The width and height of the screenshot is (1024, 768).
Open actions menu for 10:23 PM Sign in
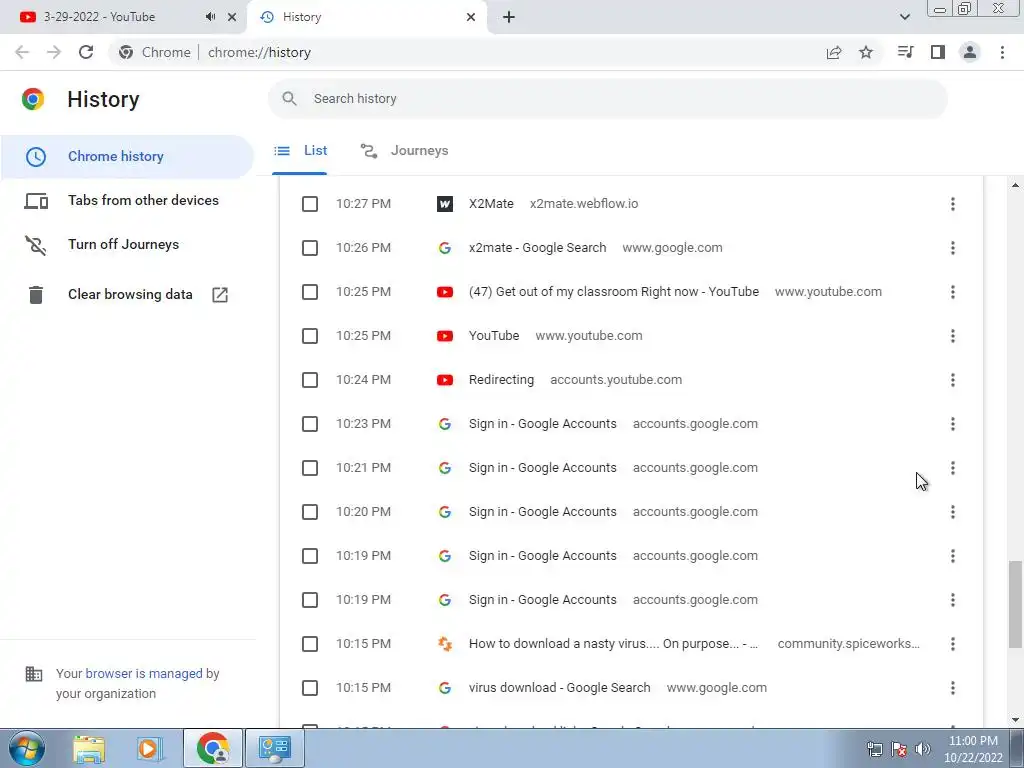953,424
